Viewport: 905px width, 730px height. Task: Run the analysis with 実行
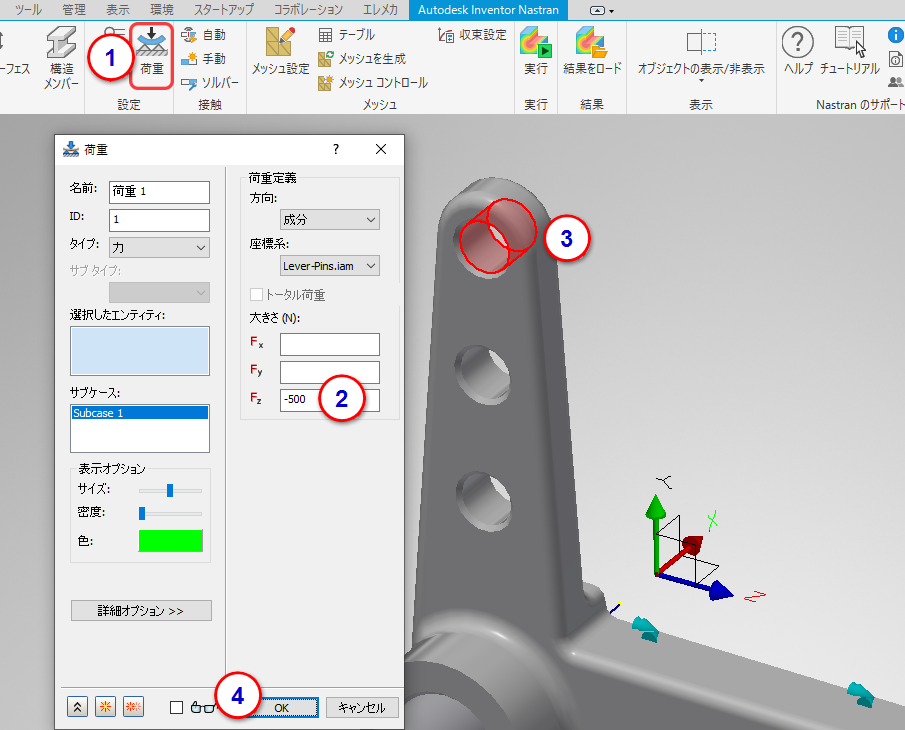pos(536,52)
